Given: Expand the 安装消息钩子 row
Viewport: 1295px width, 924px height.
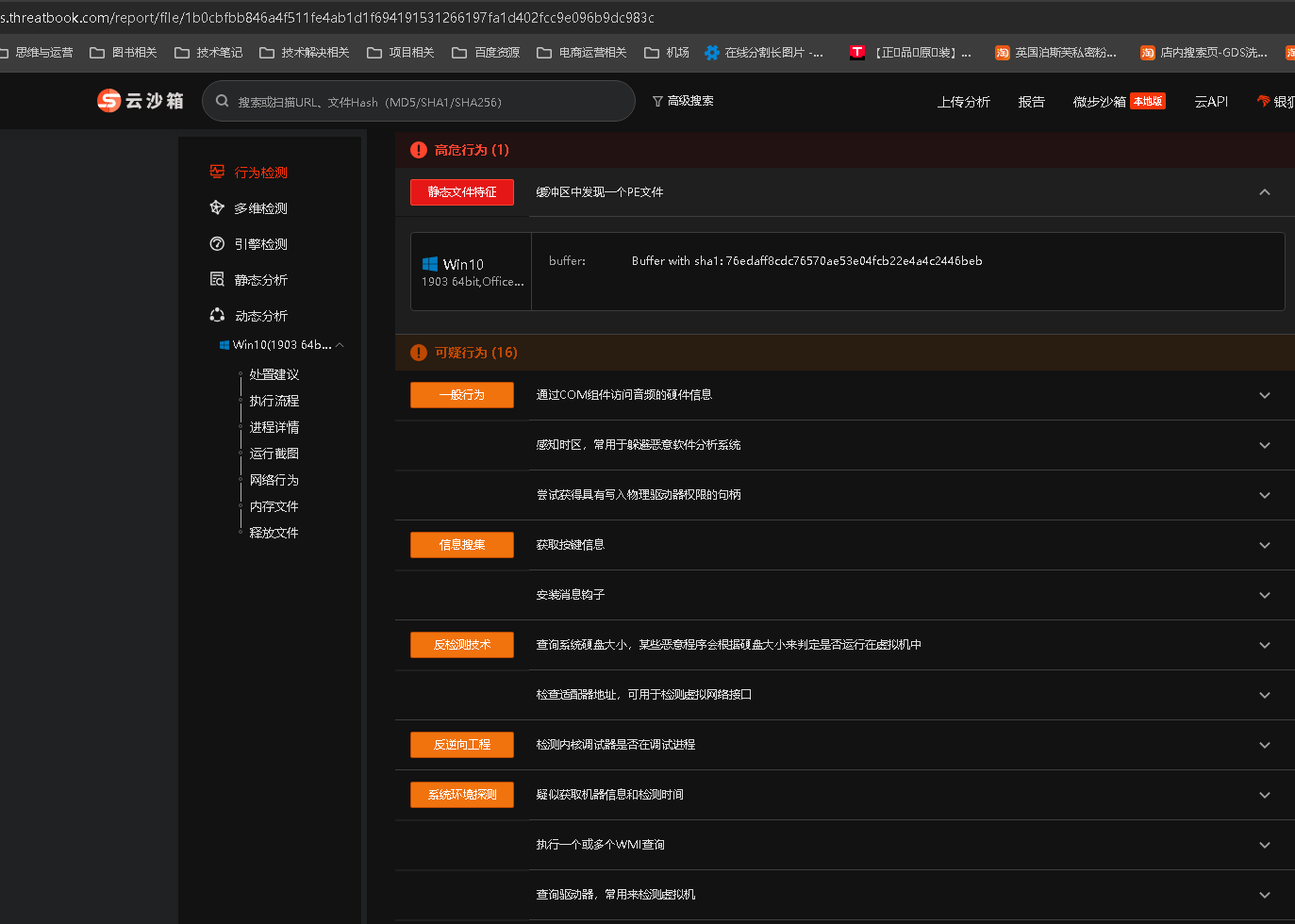Looking at the screenshot, I should coord(1265,595).
